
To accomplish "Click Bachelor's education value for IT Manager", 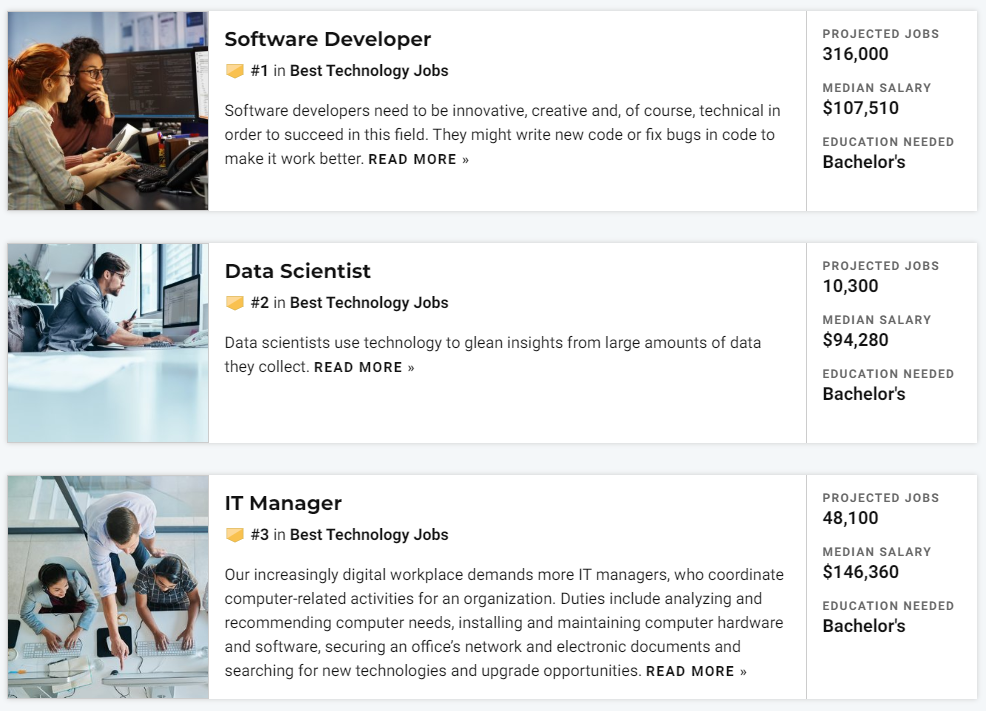I will coord(864,626).
